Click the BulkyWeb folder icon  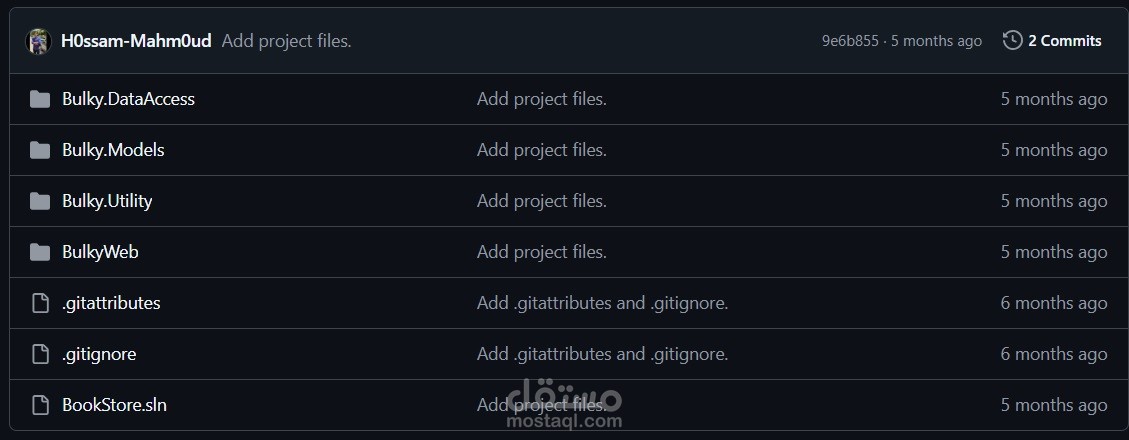point(40,252)
